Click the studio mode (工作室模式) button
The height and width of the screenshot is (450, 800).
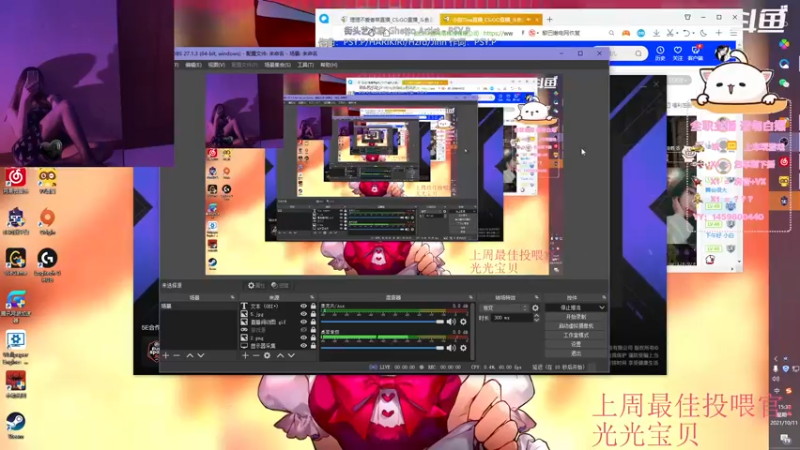(x=576, y=335)
